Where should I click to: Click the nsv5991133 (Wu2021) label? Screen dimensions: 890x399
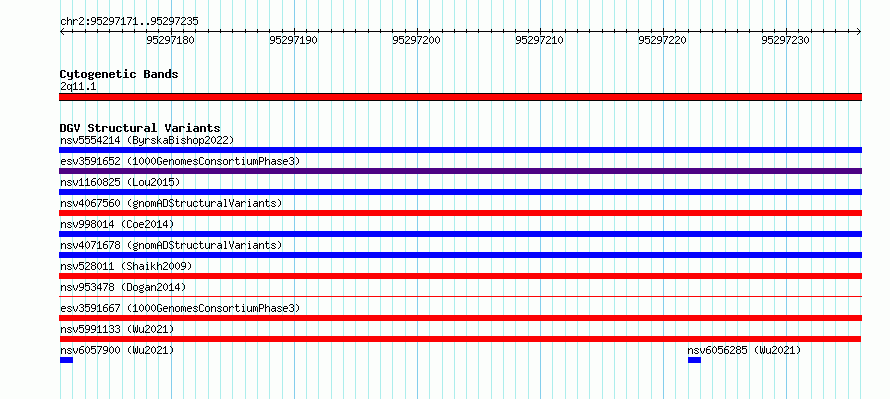pos(117,329)
